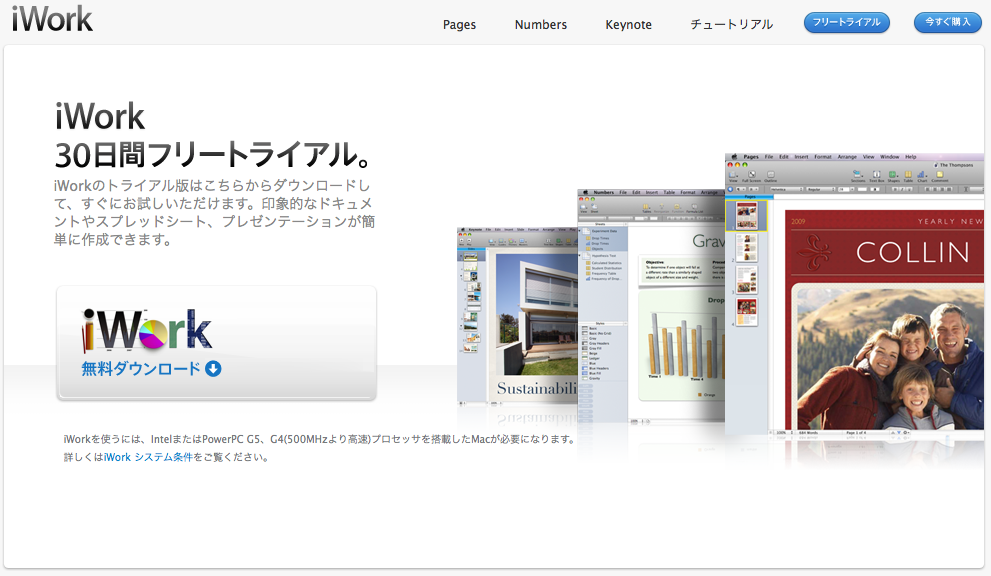Open the font family dropdown in Pages format bar

[785, 190]
